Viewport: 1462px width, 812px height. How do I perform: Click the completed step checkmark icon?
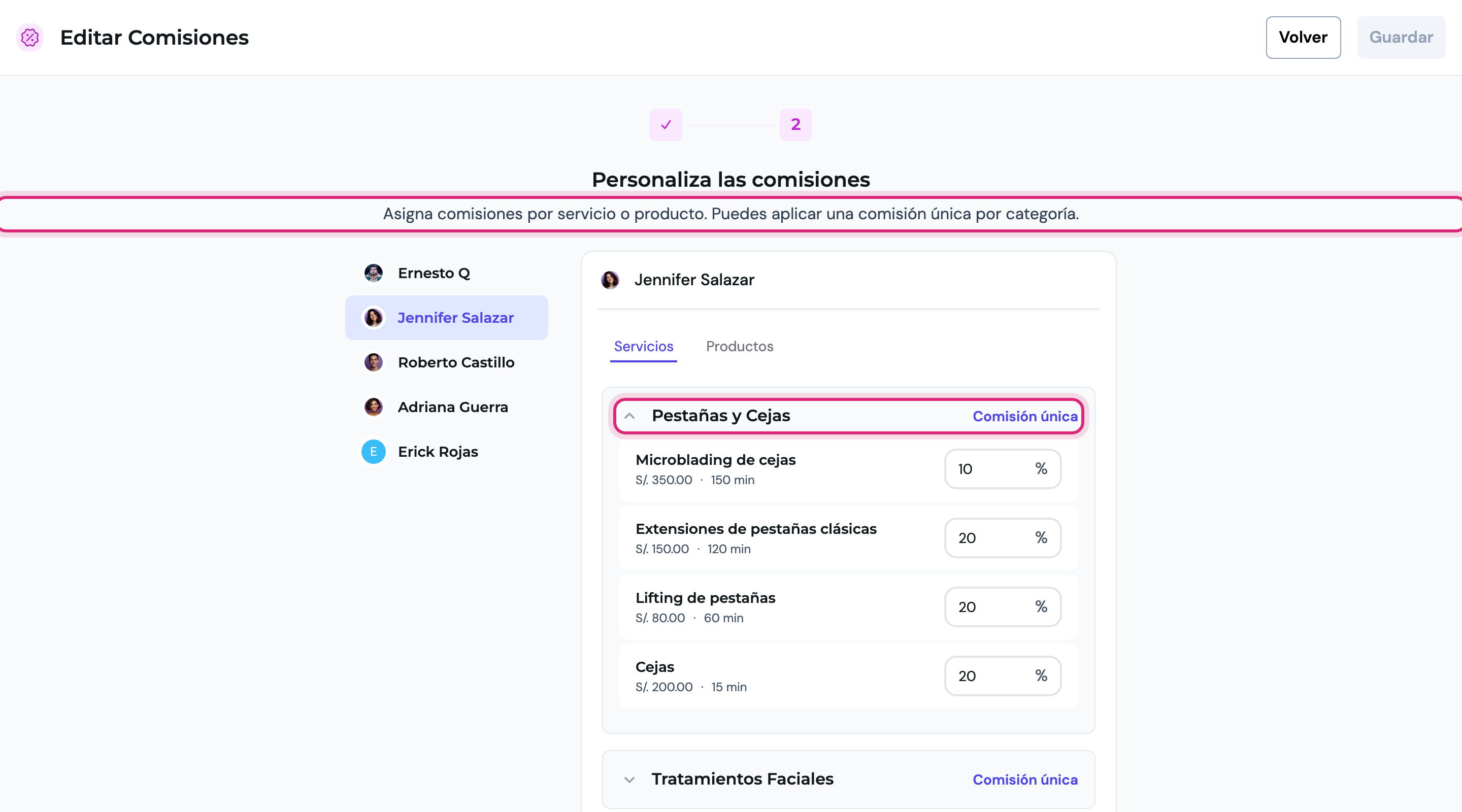tap(666, 124)
